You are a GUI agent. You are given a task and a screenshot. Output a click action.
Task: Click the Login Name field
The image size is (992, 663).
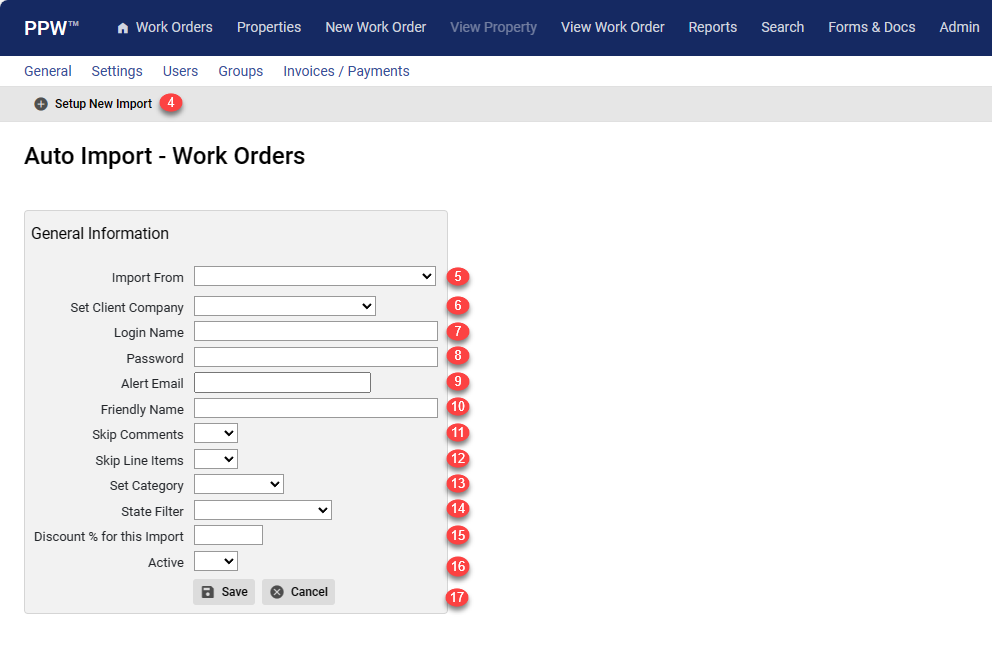316,331
